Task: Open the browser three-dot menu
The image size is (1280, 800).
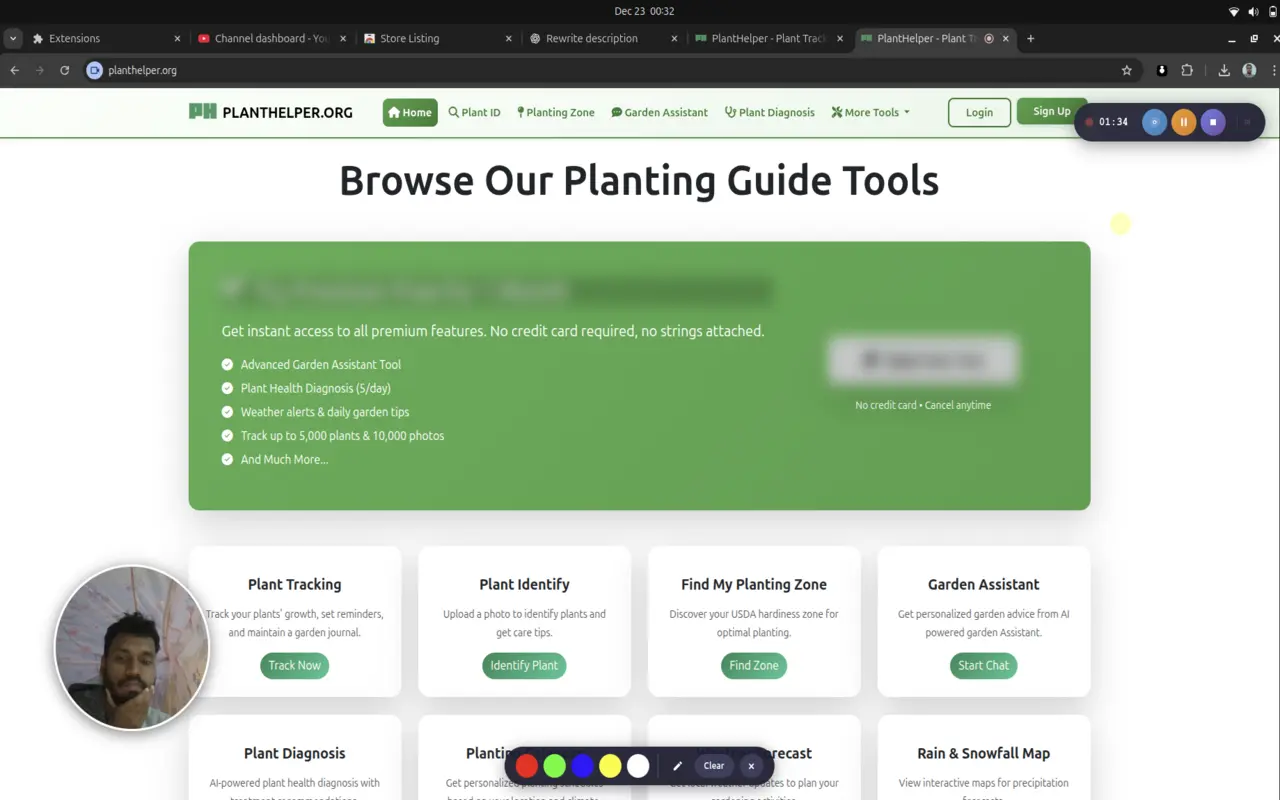Action: tap(1273, 70)
